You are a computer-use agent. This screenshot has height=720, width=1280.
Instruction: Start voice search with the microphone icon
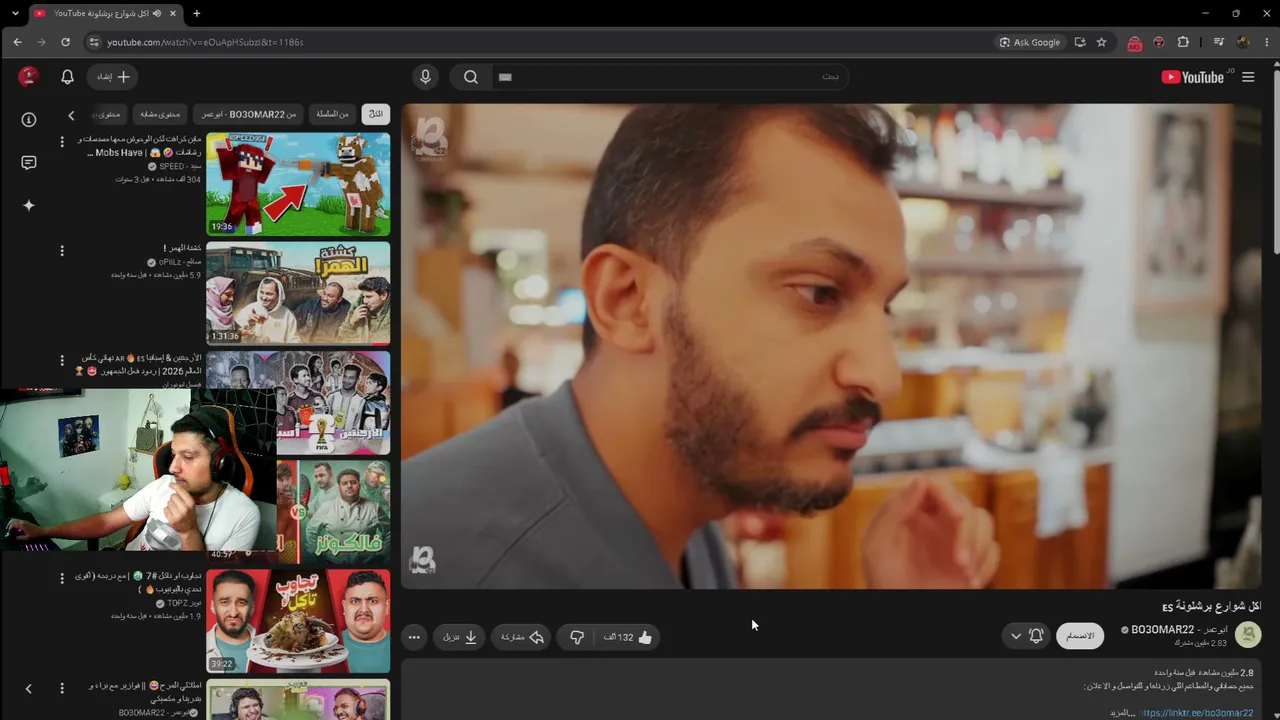coord(425,77)
